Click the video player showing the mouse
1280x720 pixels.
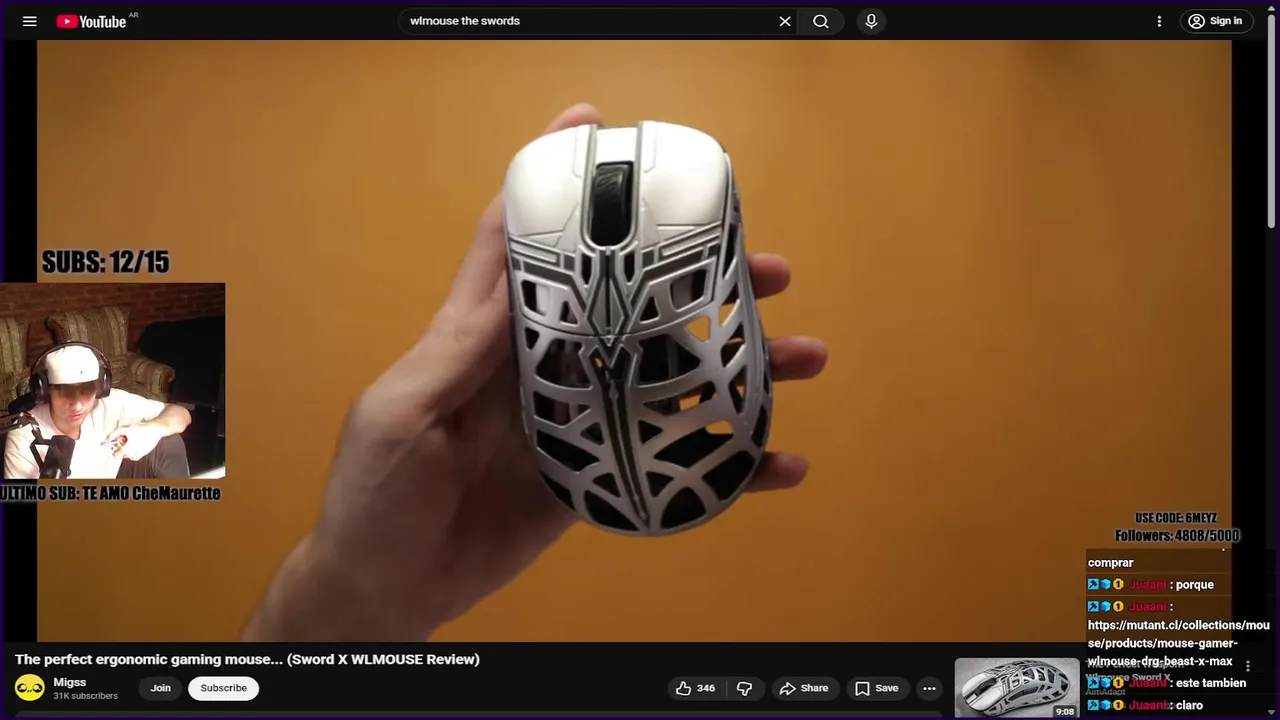634,340
